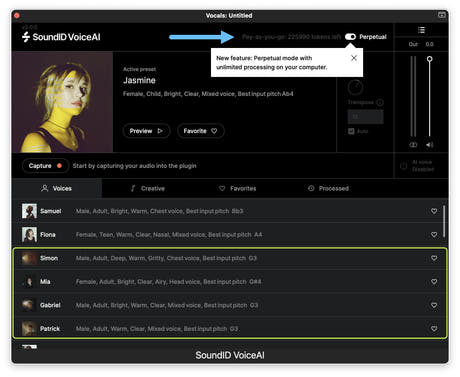Screen dimensions: 460x377
Task: Select the Simon voice thumbnail
Action: [29, 258]
